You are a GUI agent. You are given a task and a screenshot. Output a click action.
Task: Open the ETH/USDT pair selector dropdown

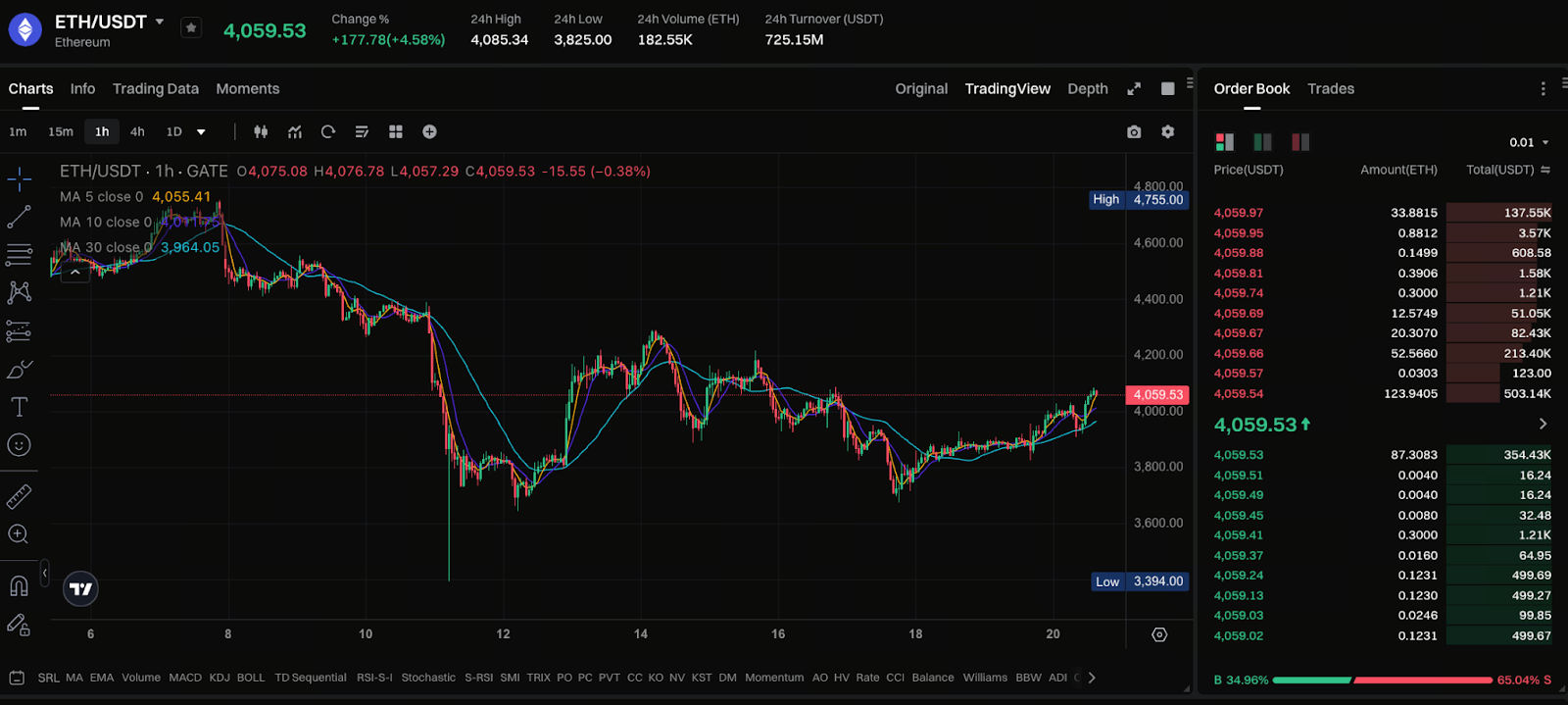pos(160,22)
